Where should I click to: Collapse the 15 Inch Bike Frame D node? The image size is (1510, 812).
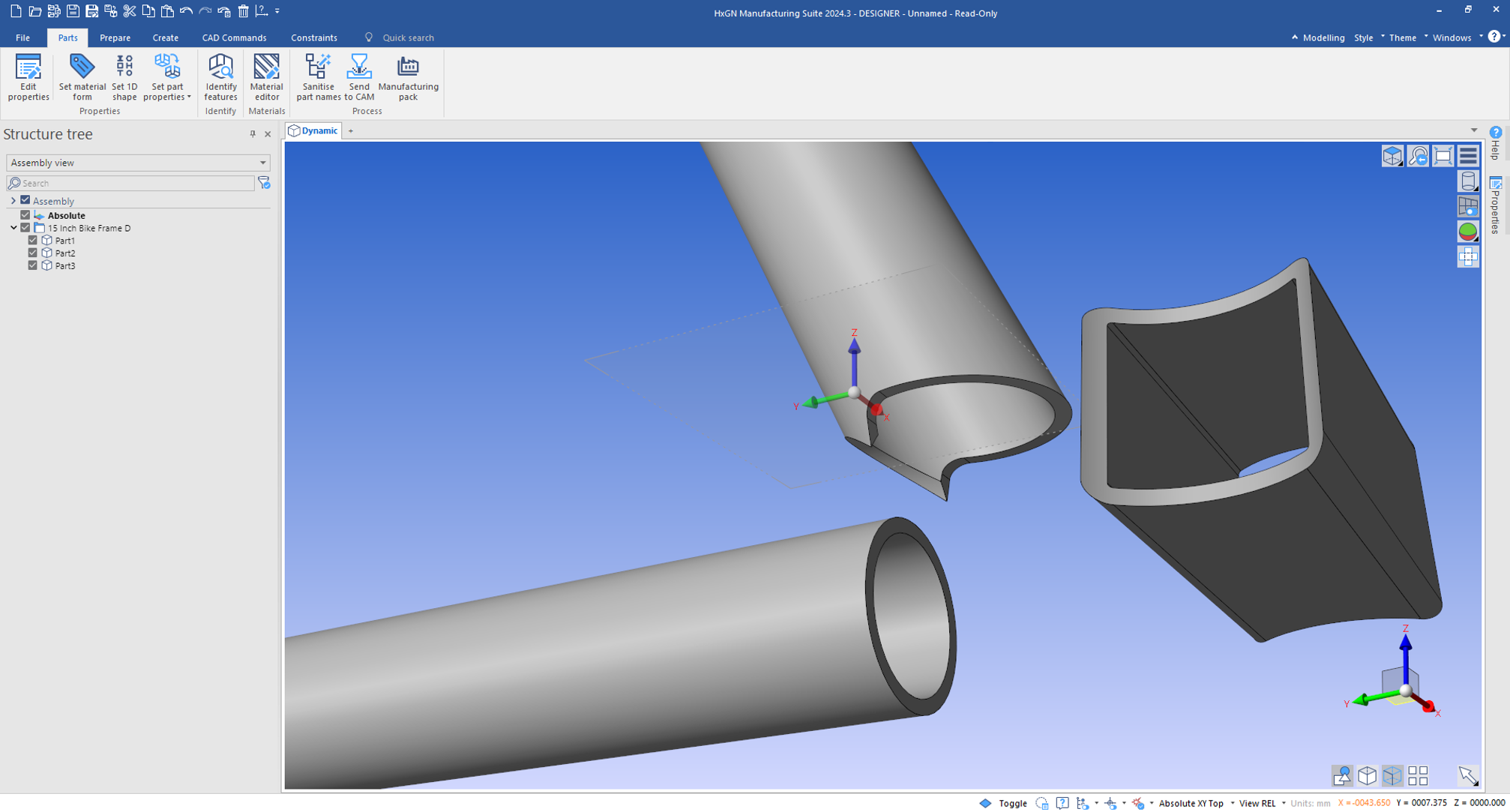13,228
